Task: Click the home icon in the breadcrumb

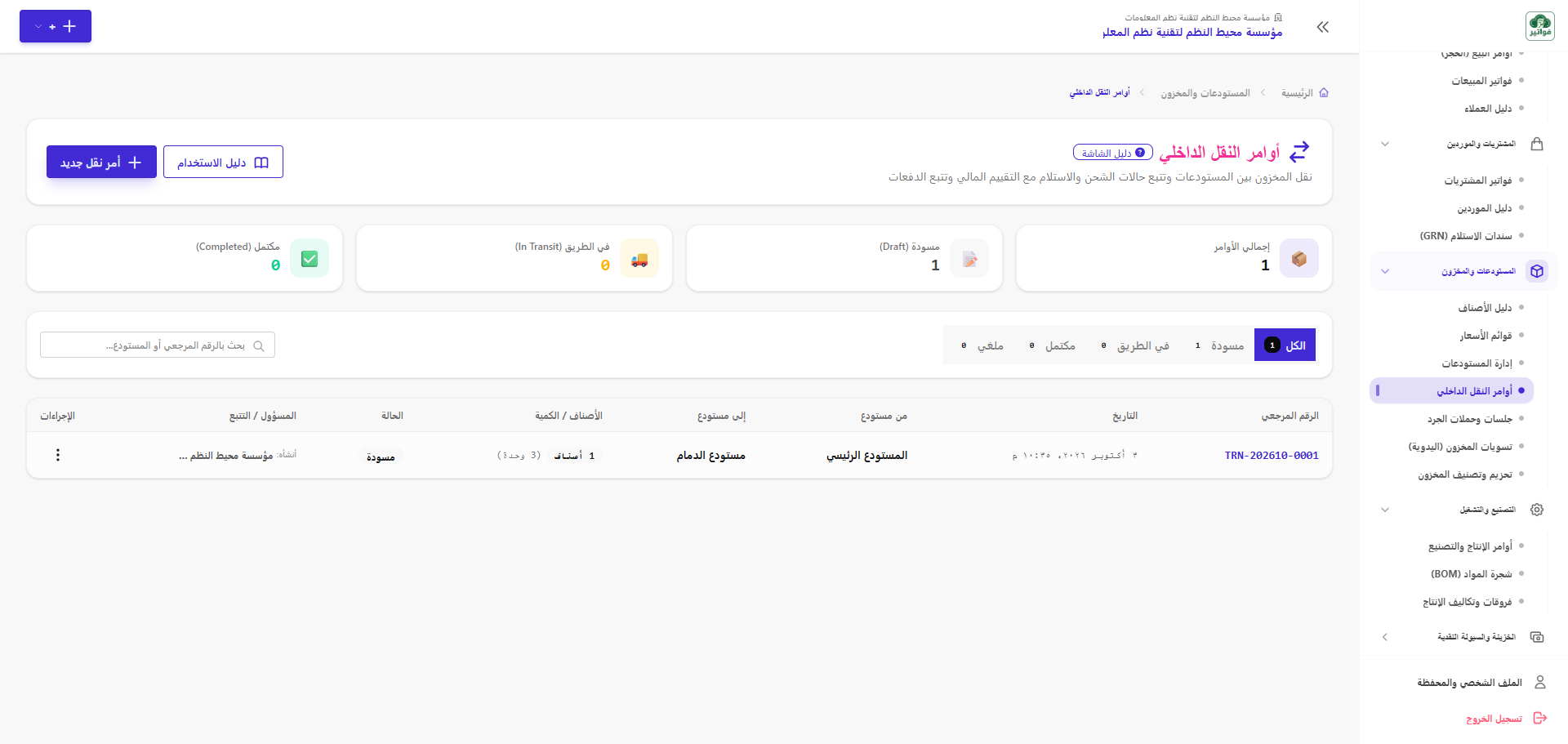Action: (1324, 92)
